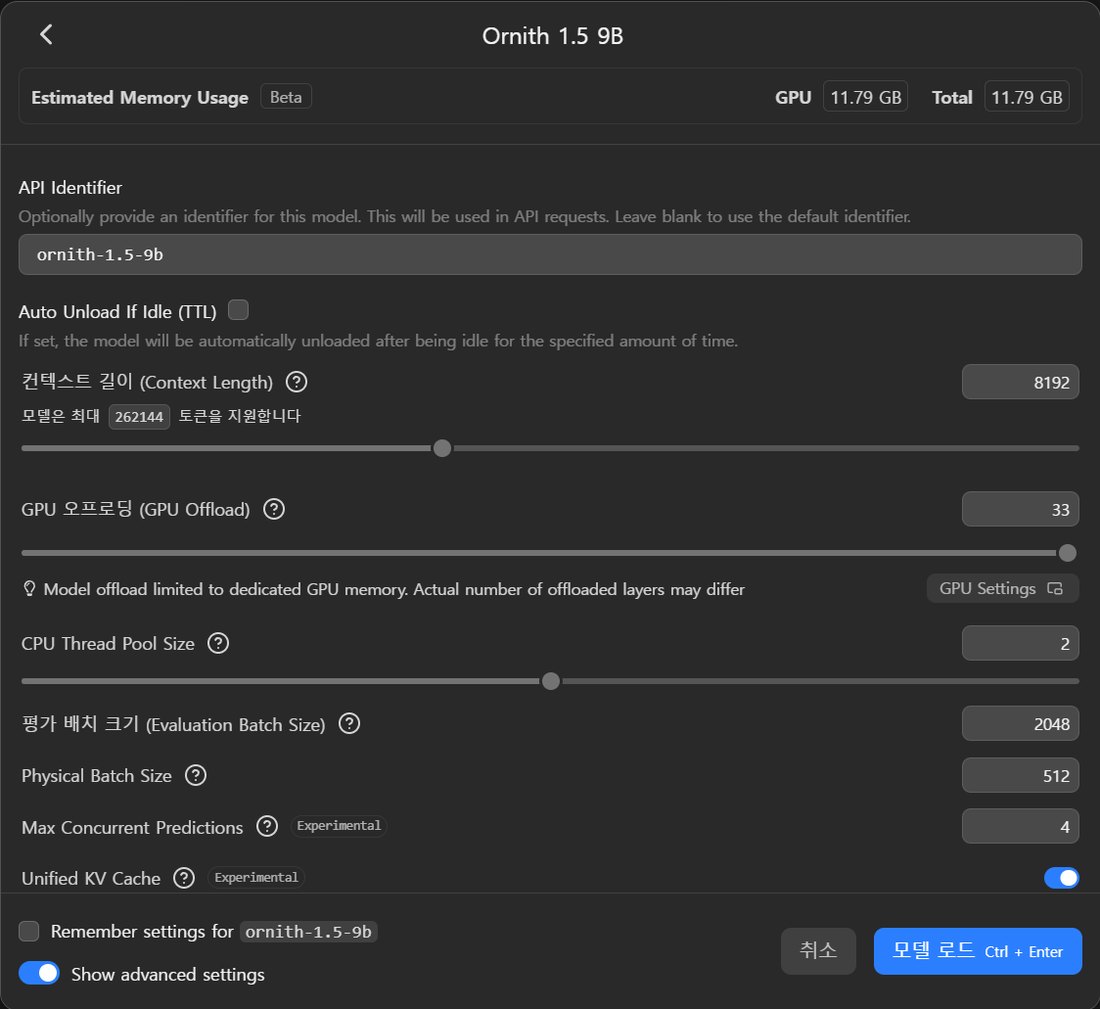The image size is (1100, 1009).
Task: Open help icon for CPU Thread Pool Size
Action: 218,643
